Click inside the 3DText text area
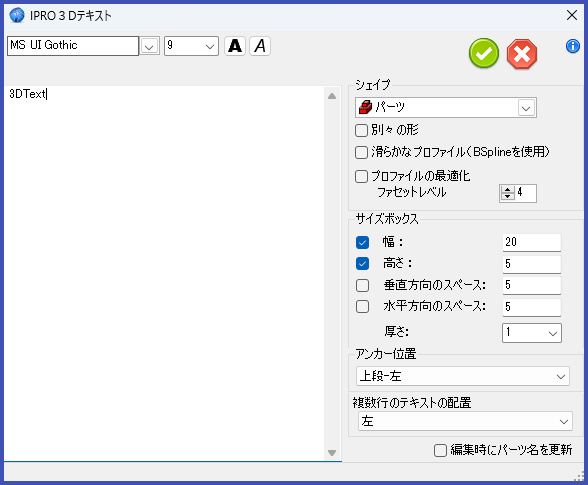The image size is (588, 485). pyautogui.click(x=164, y=273)
